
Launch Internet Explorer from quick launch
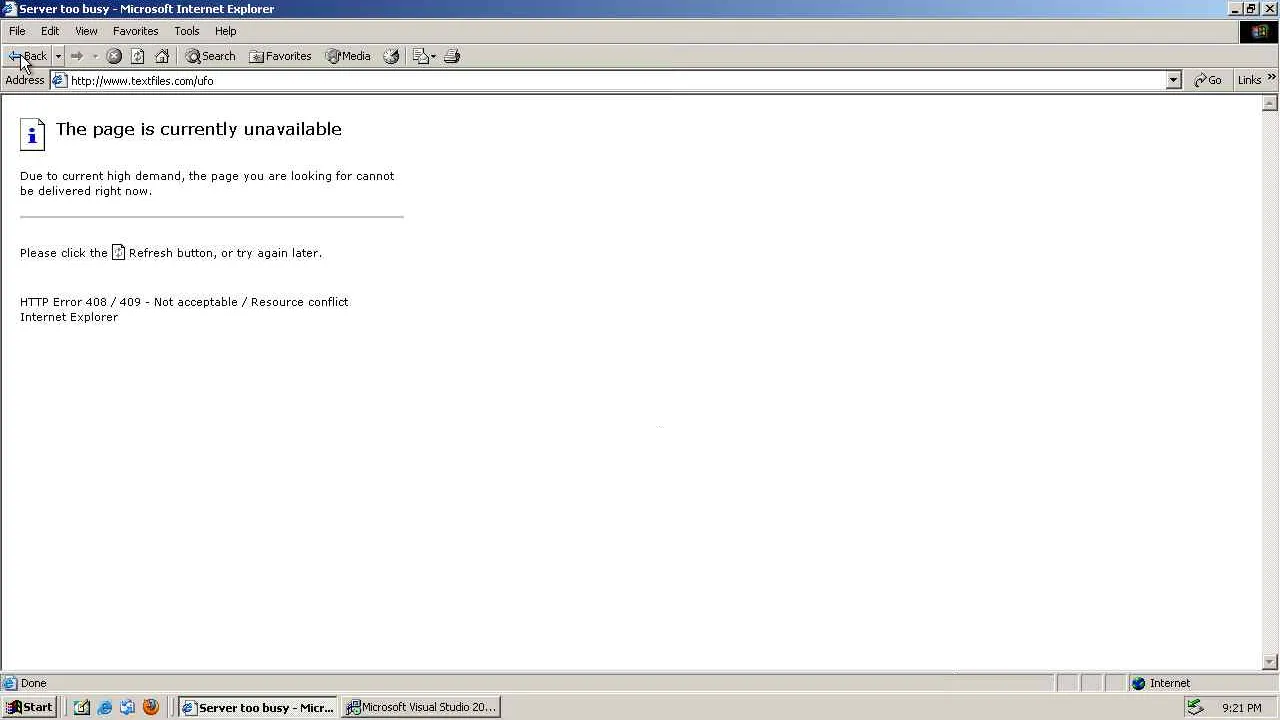pos(105,707)
